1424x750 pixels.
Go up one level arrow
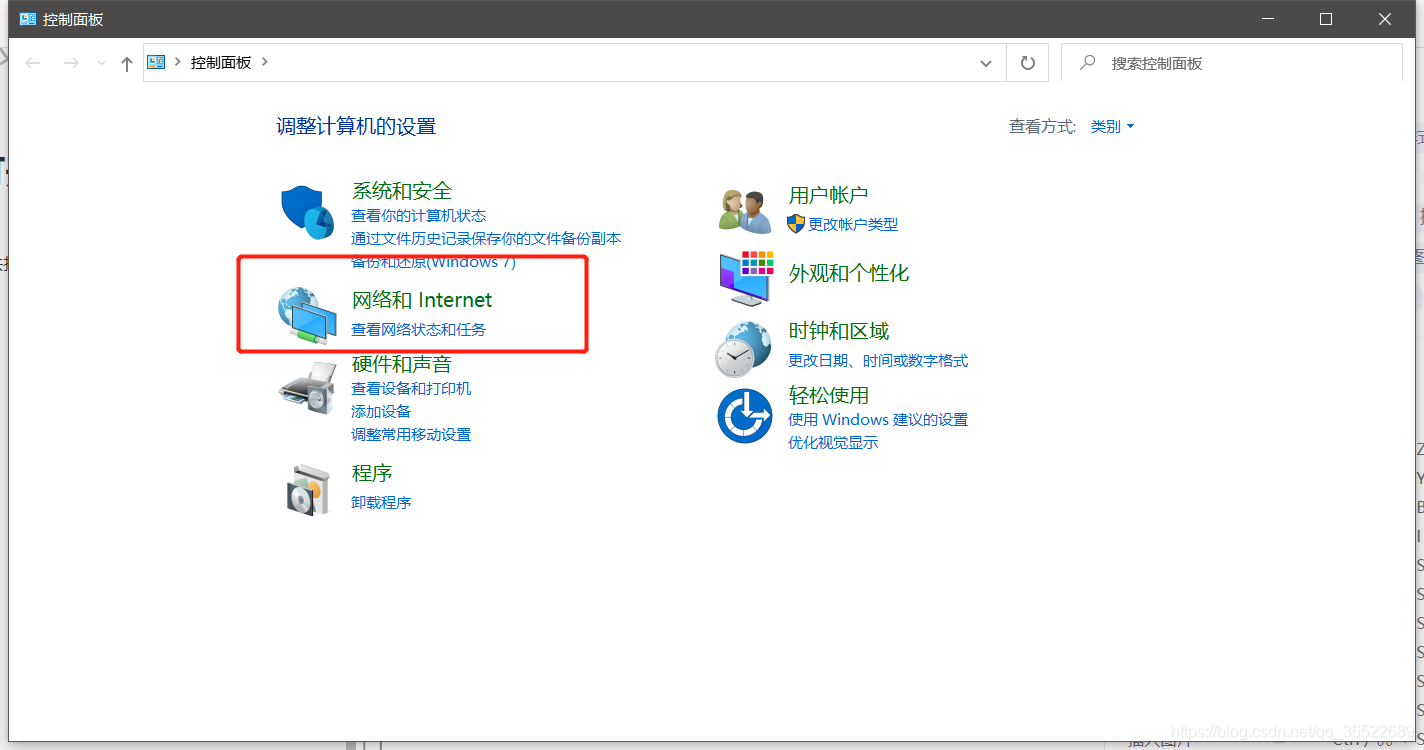126,63
